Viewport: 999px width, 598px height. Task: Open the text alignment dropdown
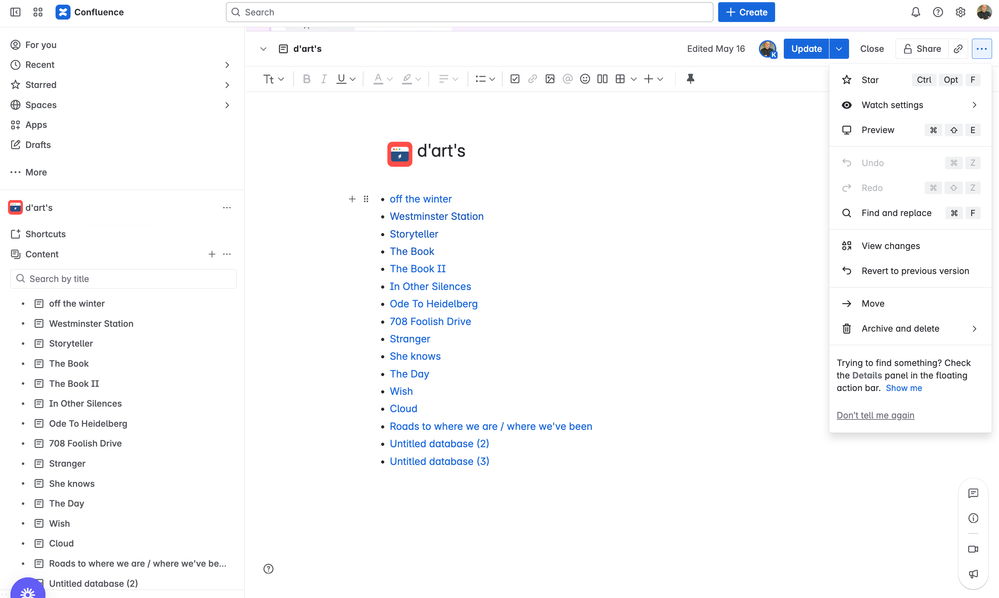click(449, 79)
